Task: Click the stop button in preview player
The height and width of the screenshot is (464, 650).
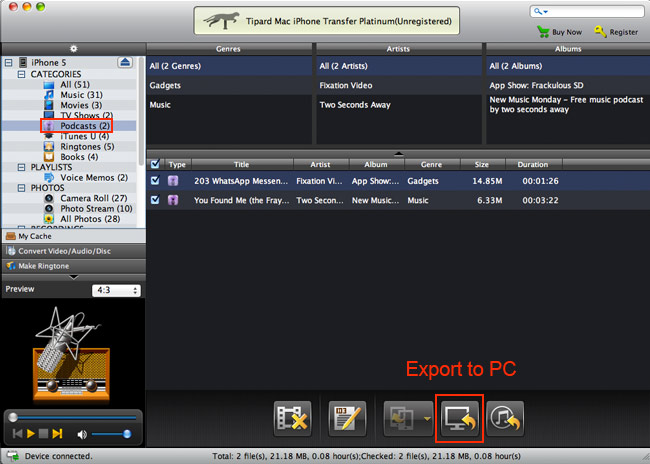Action: [x=43, y=434]
